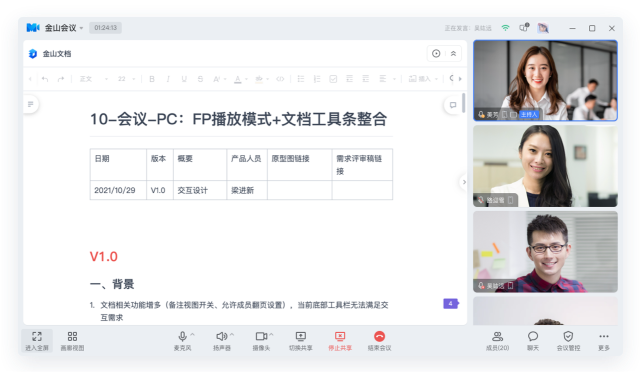Screen dimensions: 641x372
Task: Open the 正文 paragraph style dropdown
Action: [94, 79]
